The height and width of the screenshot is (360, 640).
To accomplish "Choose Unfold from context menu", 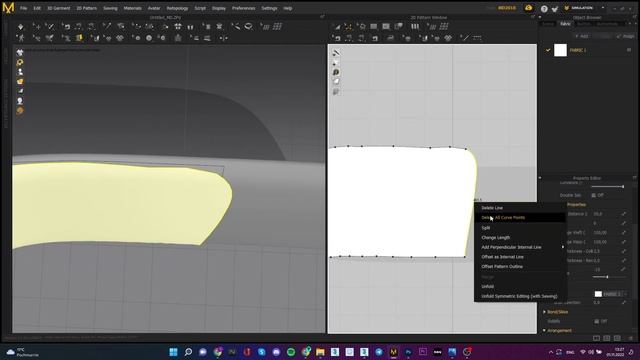I will [x=487, y=286].
